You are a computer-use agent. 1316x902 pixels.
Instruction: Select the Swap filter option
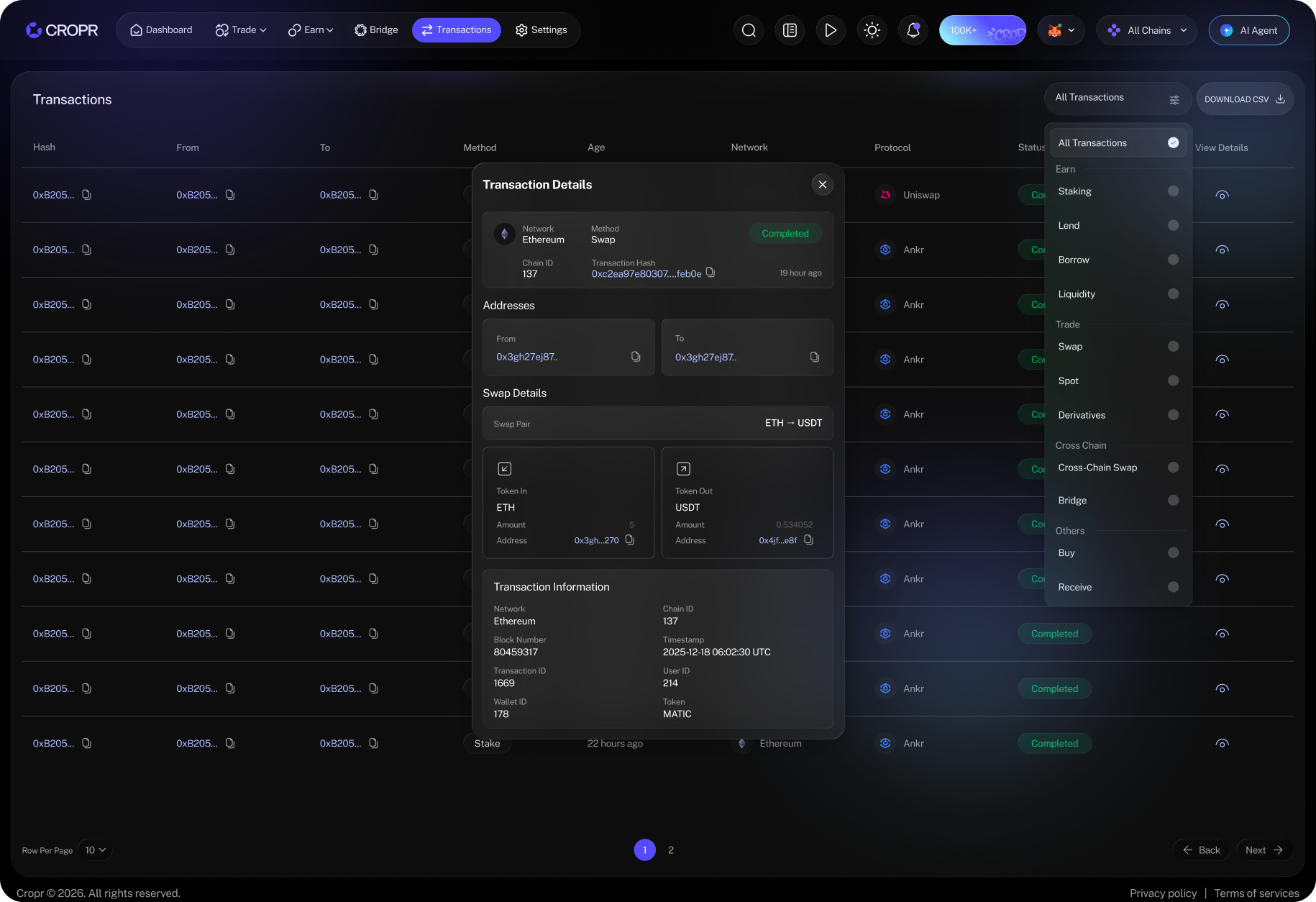(1118, 347)
